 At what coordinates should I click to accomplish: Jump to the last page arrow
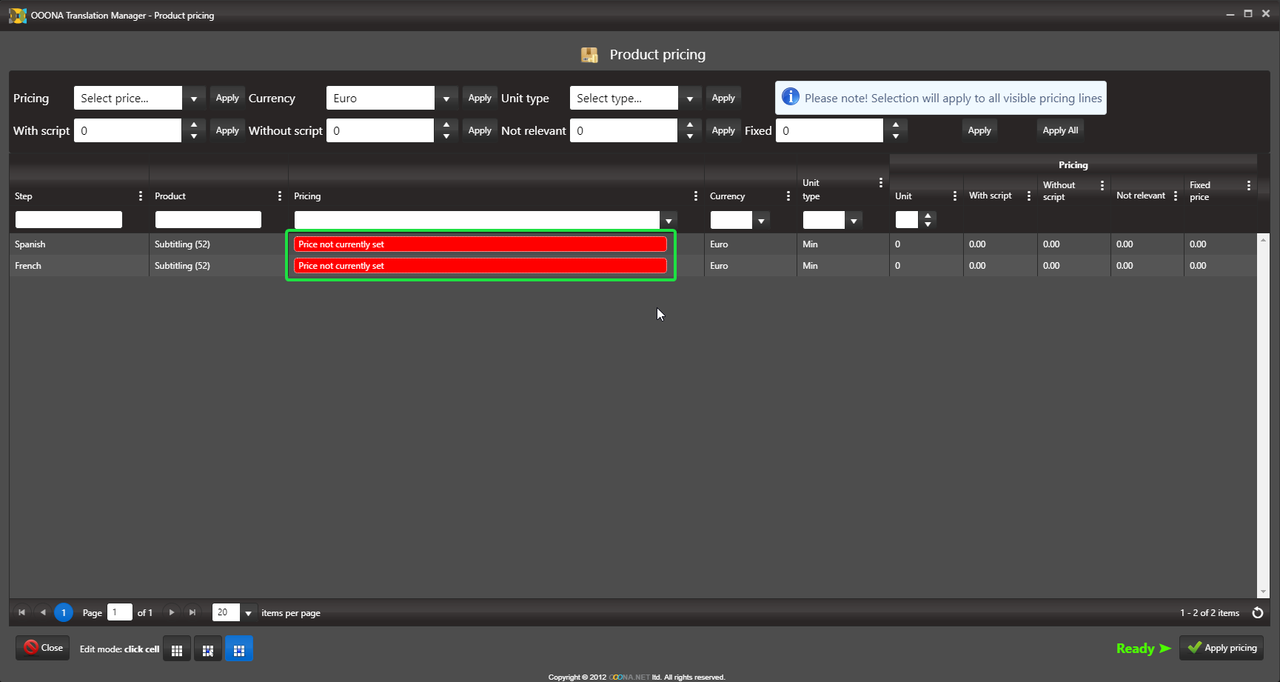[192, 612]
